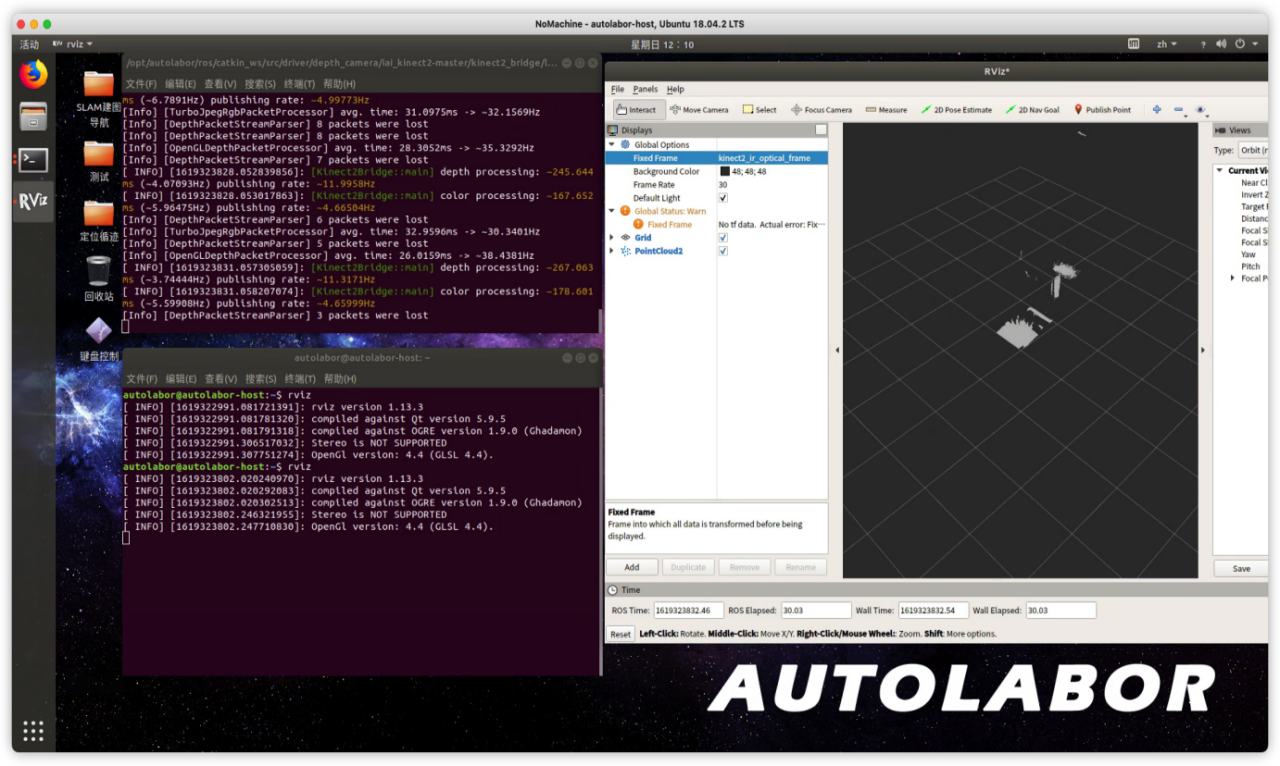Toggle the PointCloud2 display checkbox
1280x766 pixels.
click(723, 251)
